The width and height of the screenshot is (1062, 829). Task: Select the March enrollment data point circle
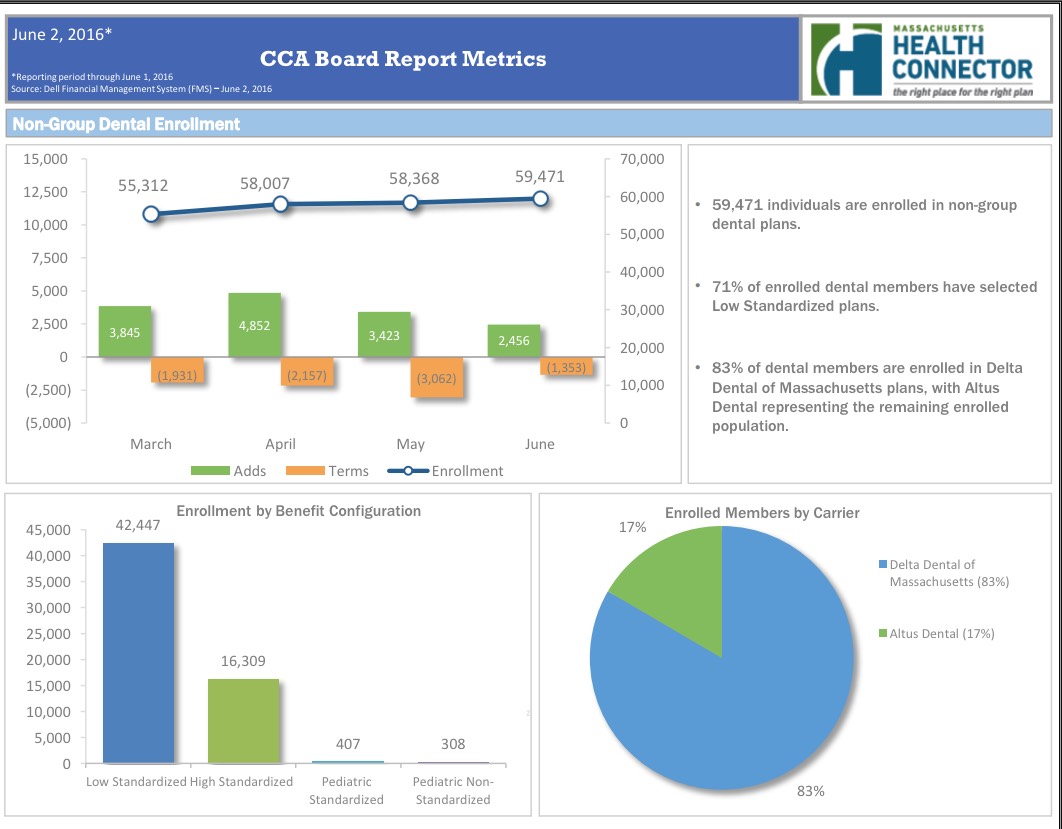151,214
